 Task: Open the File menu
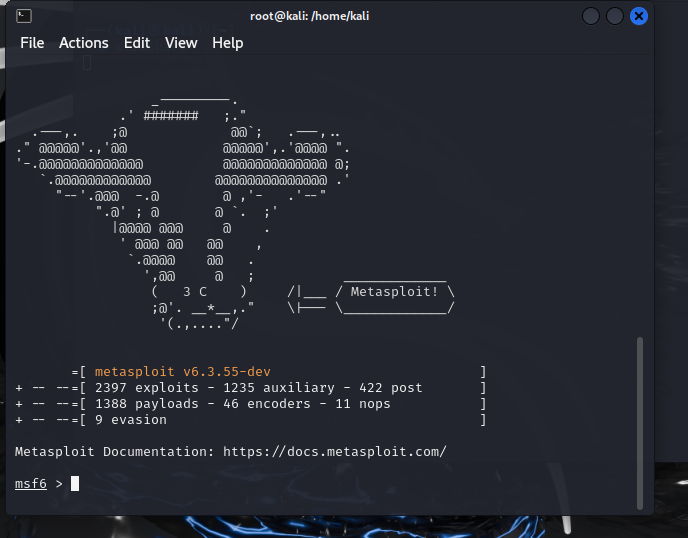(32, 43)
